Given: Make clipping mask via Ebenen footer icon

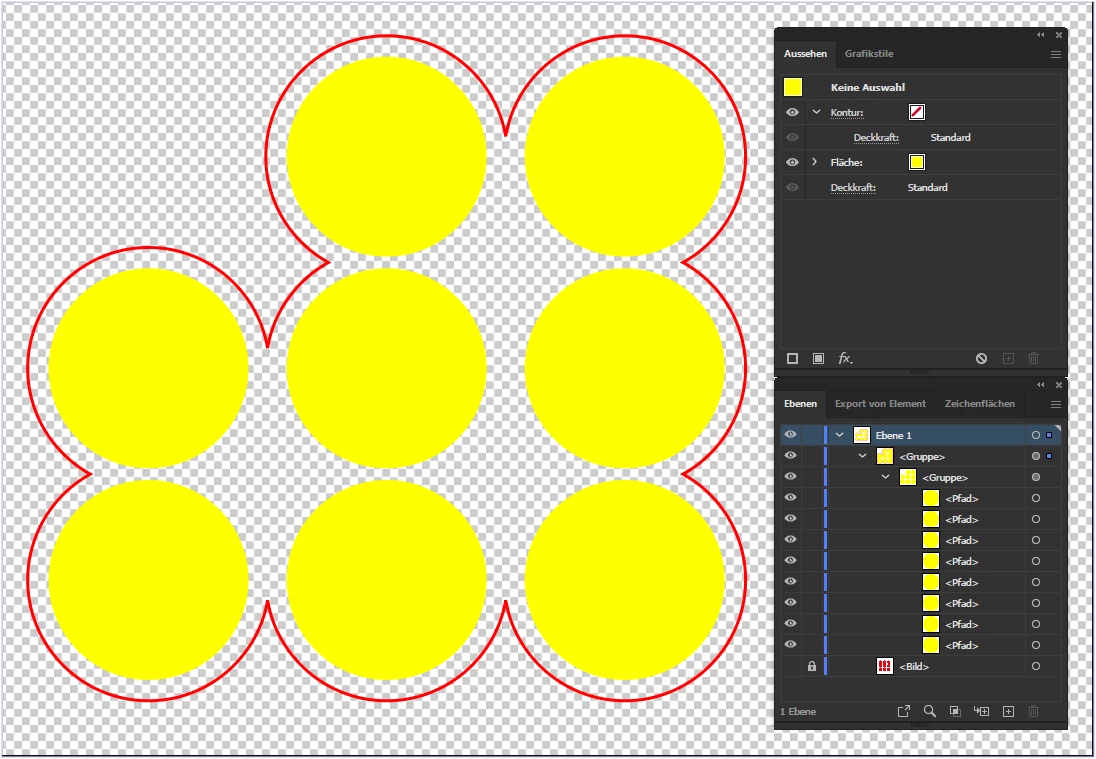Looking at the screenshot, I should (955, 711).
